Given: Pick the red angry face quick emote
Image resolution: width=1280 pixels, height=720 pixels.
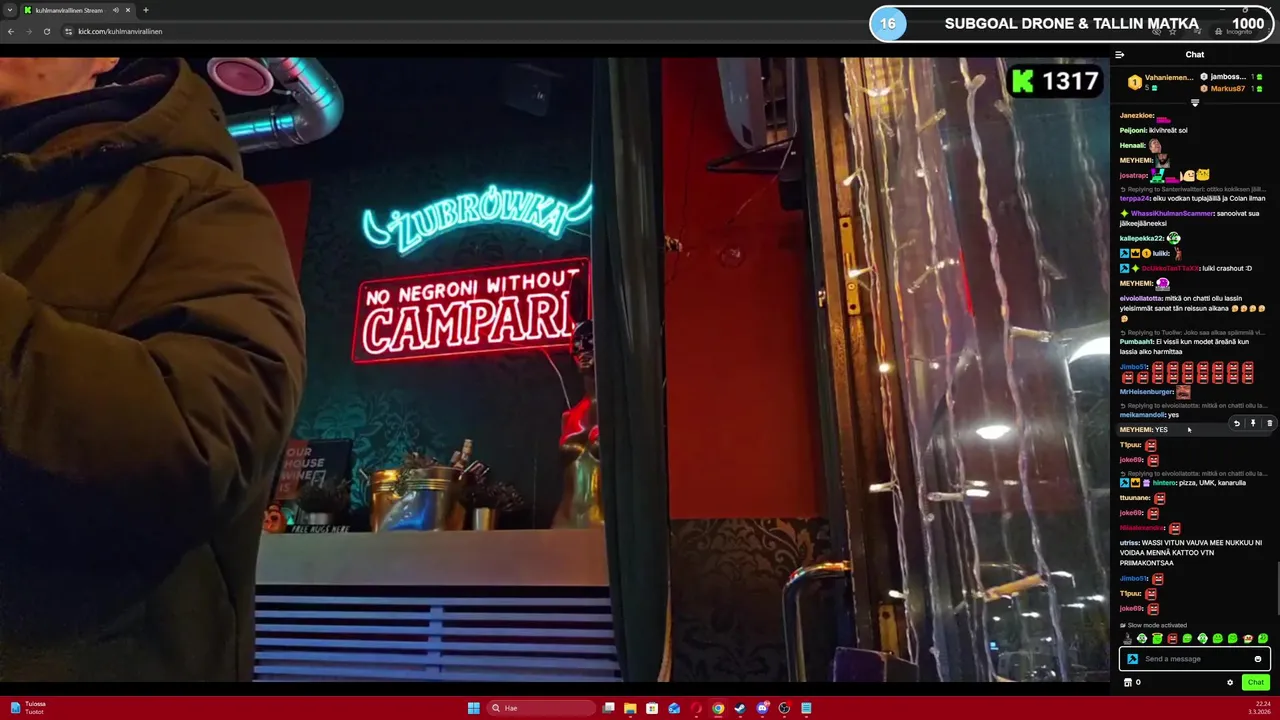Looking at the screenshot, I should 1172,638.
